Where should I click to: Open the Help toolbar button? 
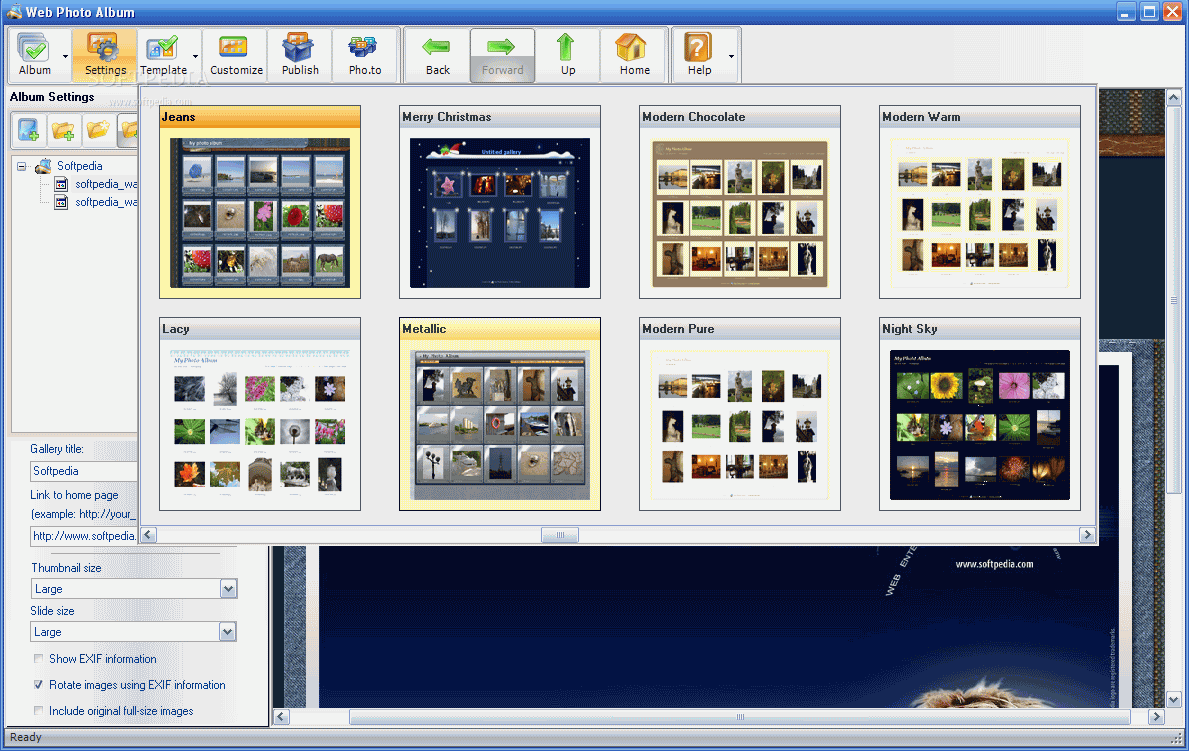pos(698,55)
